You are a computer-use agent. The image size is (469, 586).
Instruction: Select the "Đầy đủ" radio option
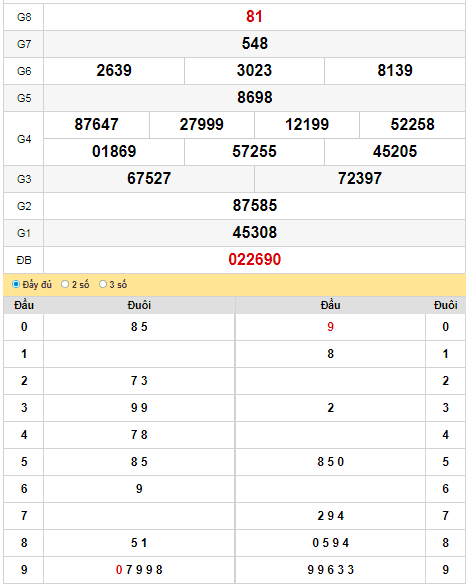[16, 284]
